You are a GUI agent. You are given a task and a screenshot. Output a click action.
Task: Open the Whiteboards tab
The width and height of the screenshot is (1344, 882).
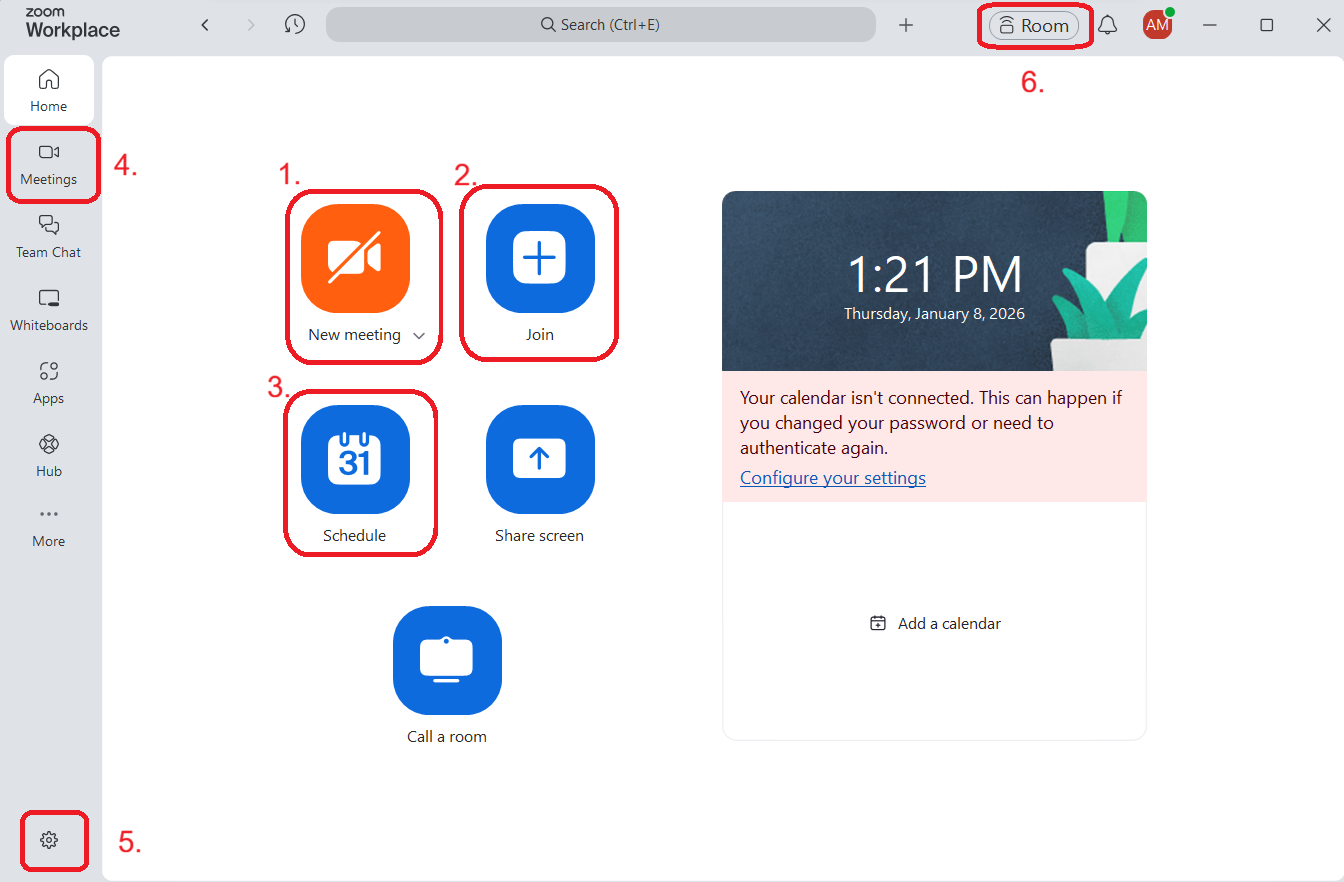(49, 310)
